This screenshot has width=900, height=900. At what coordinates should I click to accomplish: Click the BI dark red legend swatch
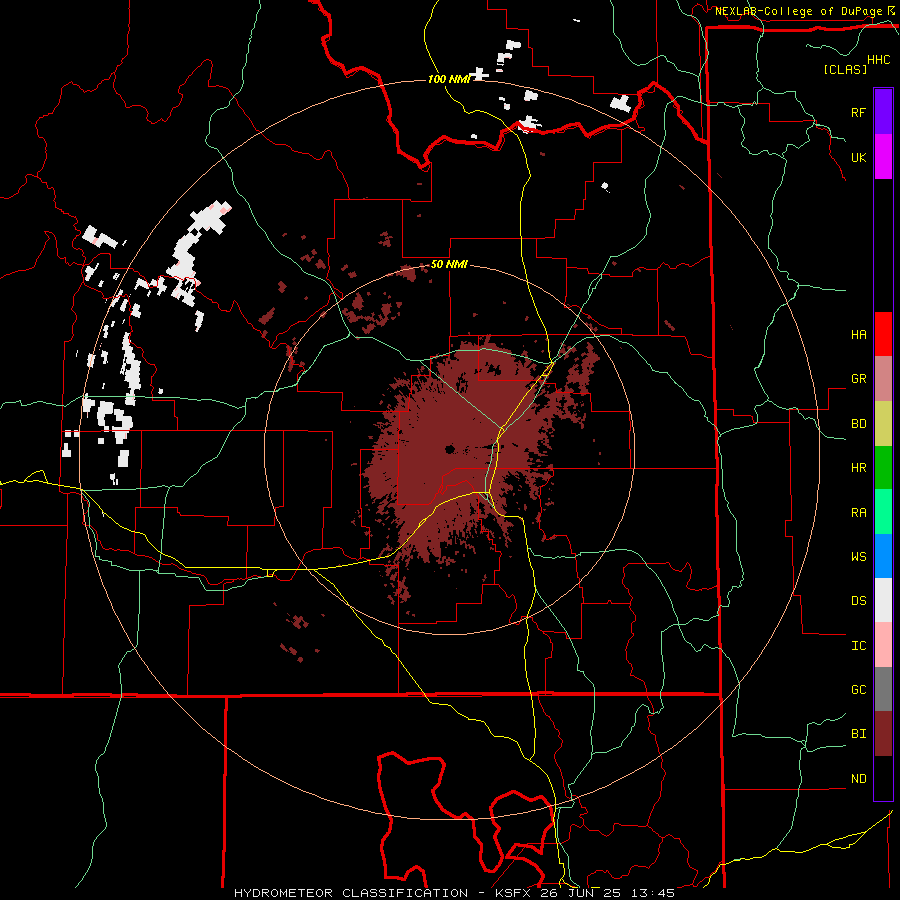click(x=883, y=734)
